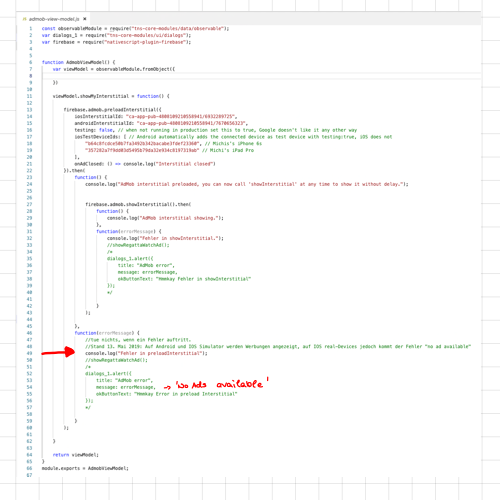Click the commented showRegattaWatchAd() on line 33

[x=138, y=245]
